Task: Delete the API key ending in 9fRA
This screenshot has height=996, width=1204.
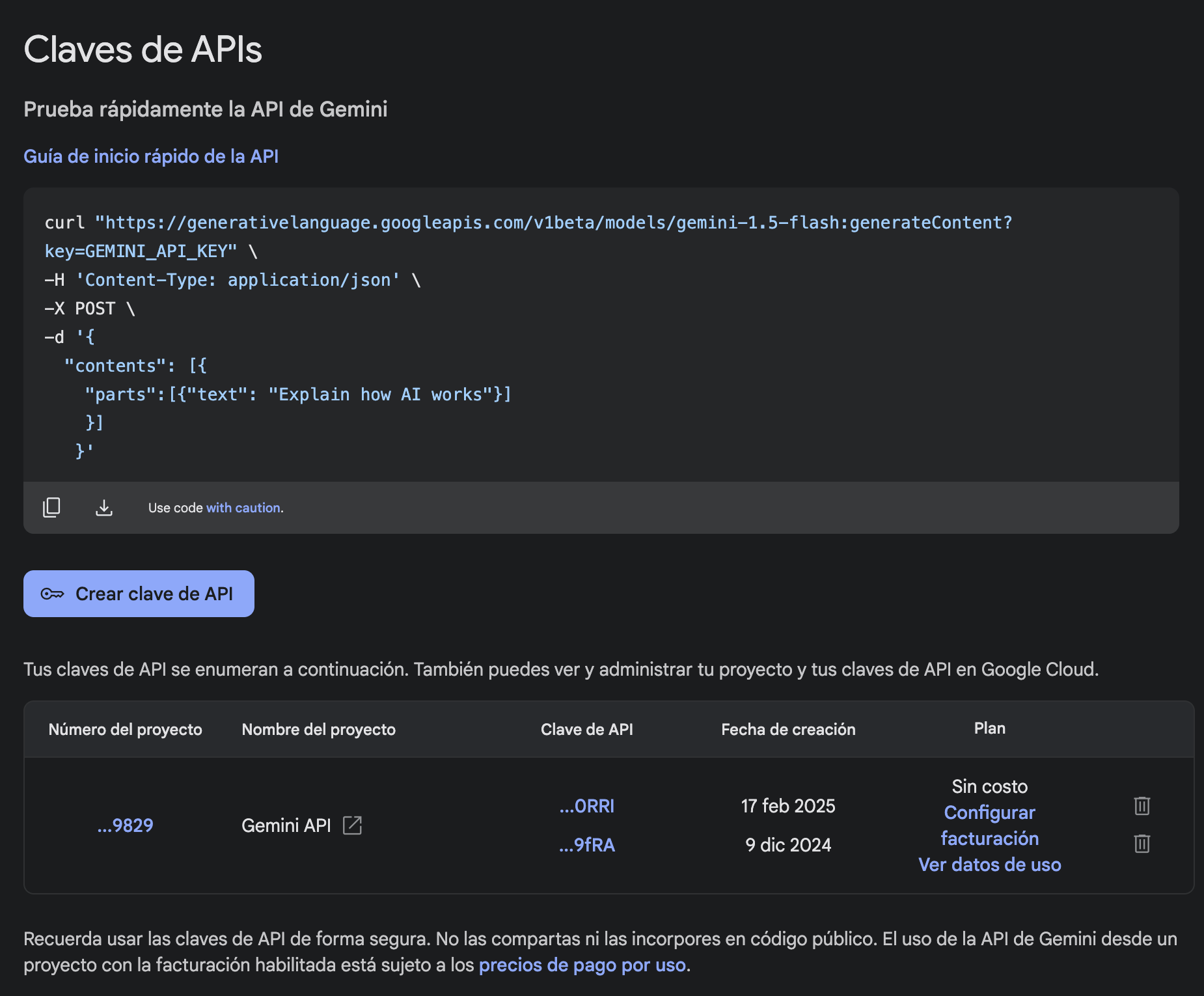Action: click(x=1142, y=844)
